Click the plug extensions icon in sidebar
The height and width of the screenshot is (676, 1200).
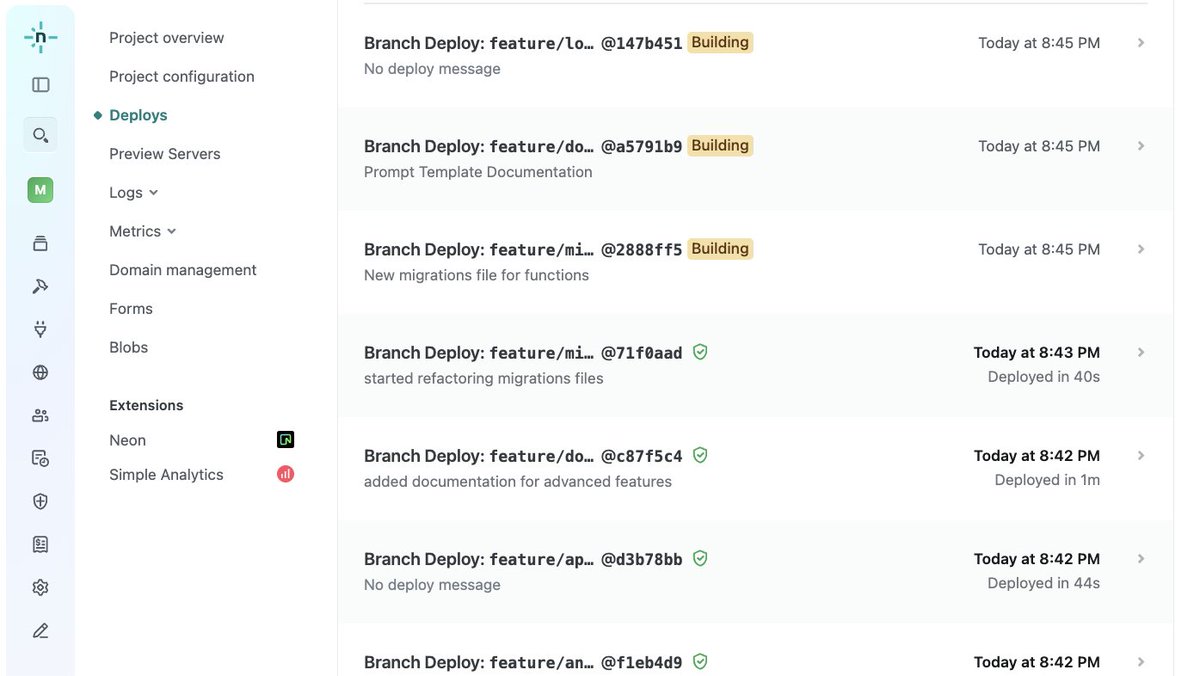pos(40,329)
